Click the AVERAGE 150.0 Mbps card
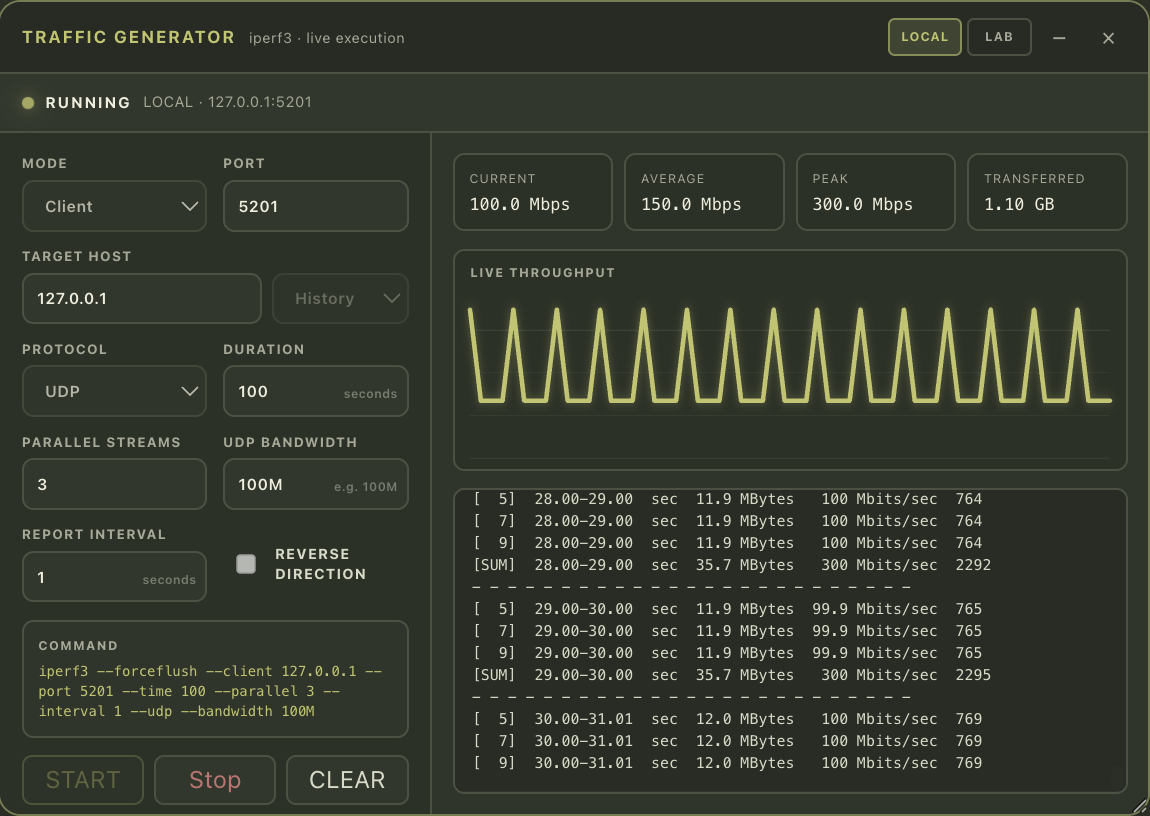 point(704,192)
